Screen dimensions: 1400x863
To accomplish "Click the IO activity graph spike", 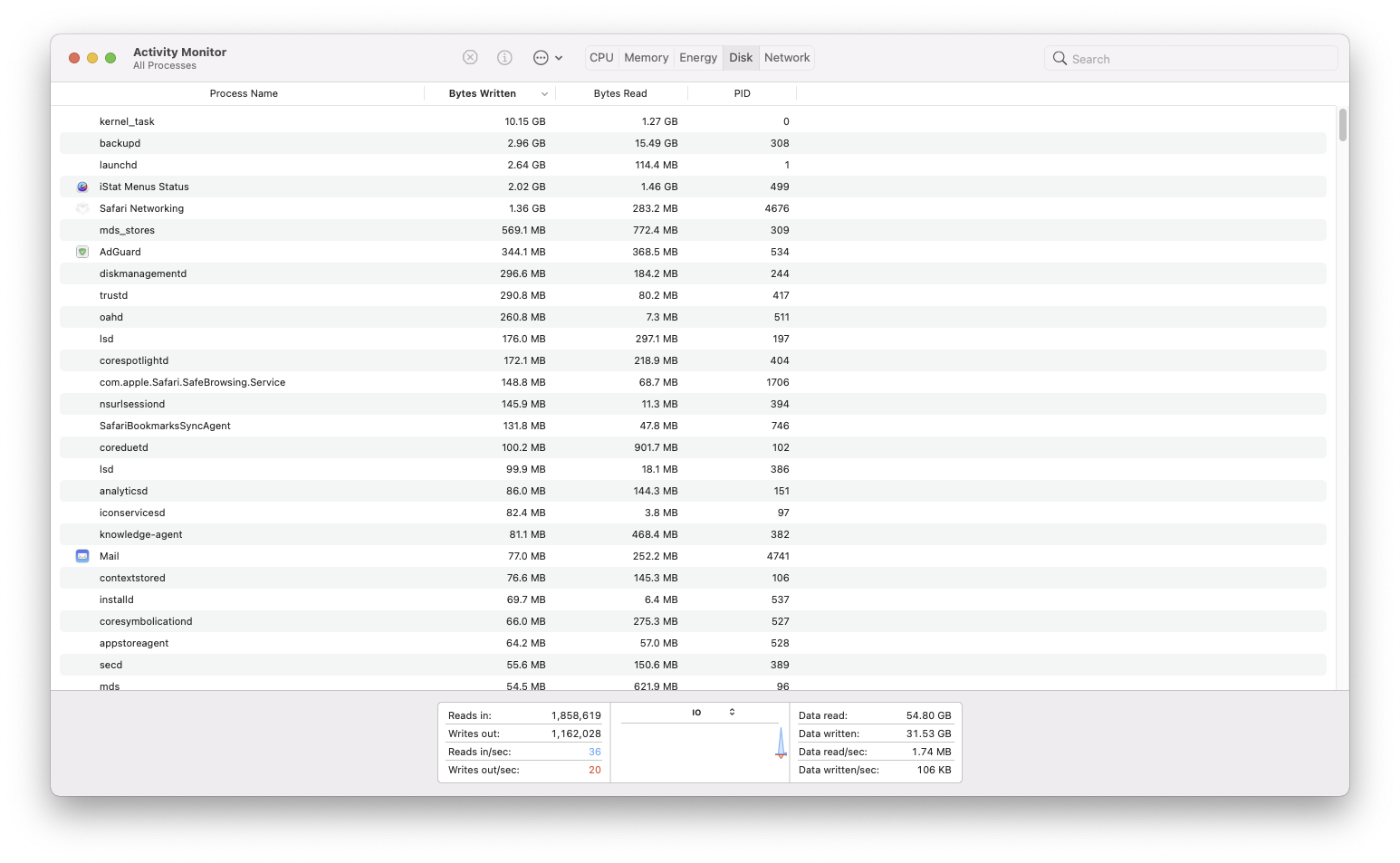I will tap(781, 743).
